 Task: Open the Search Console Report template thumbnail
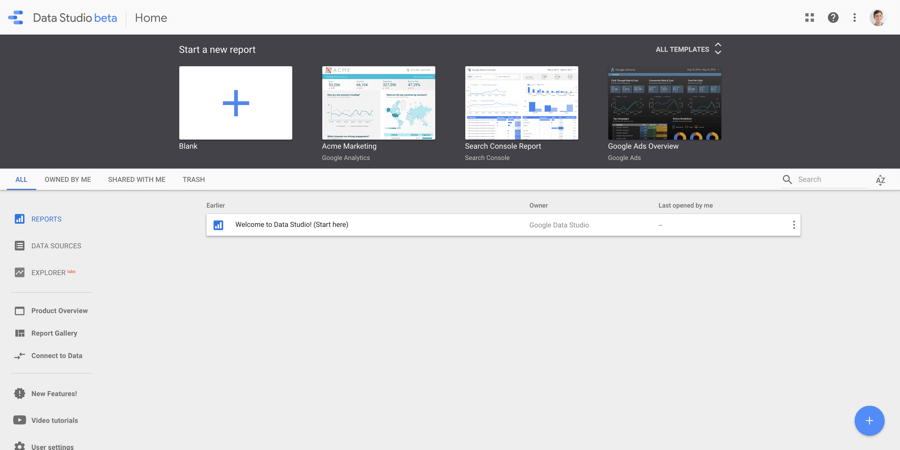(x=521, y=103)
